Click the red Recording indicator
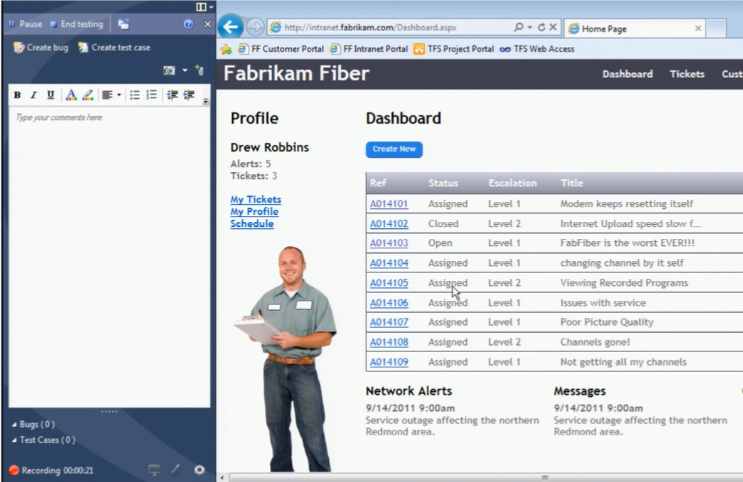This screenshot has height=482, width=743. 14,470
